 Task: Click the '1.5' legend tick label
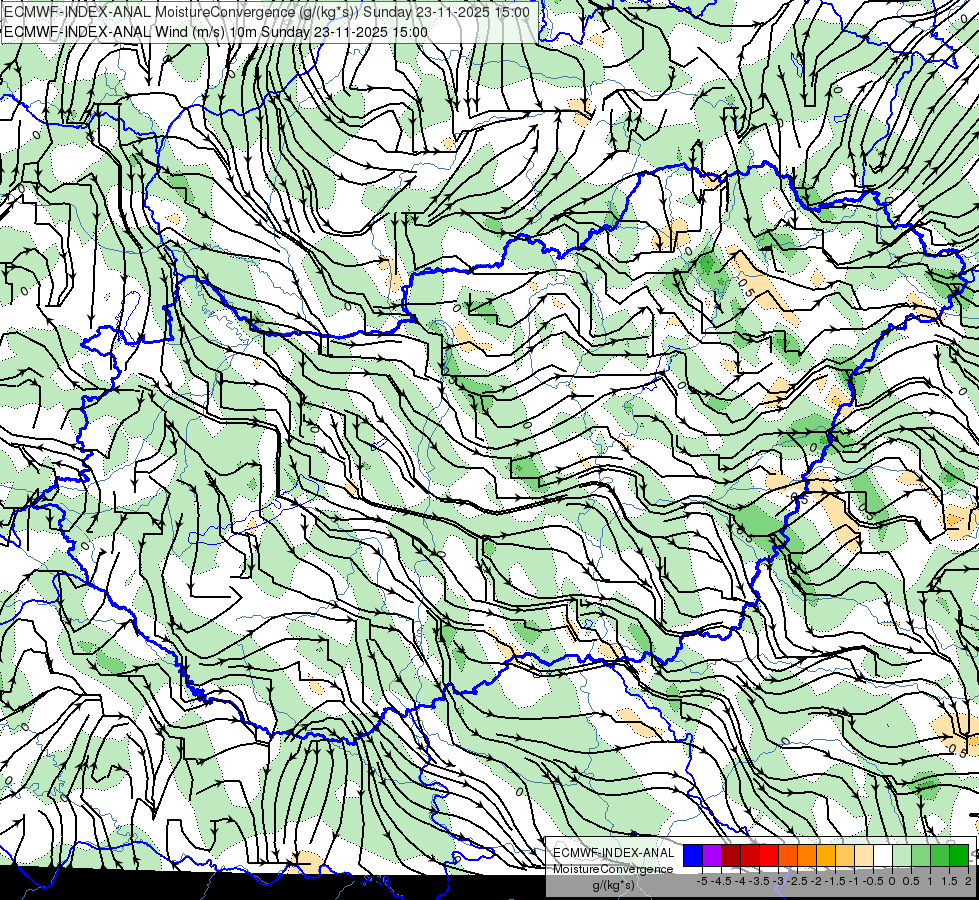949,881
